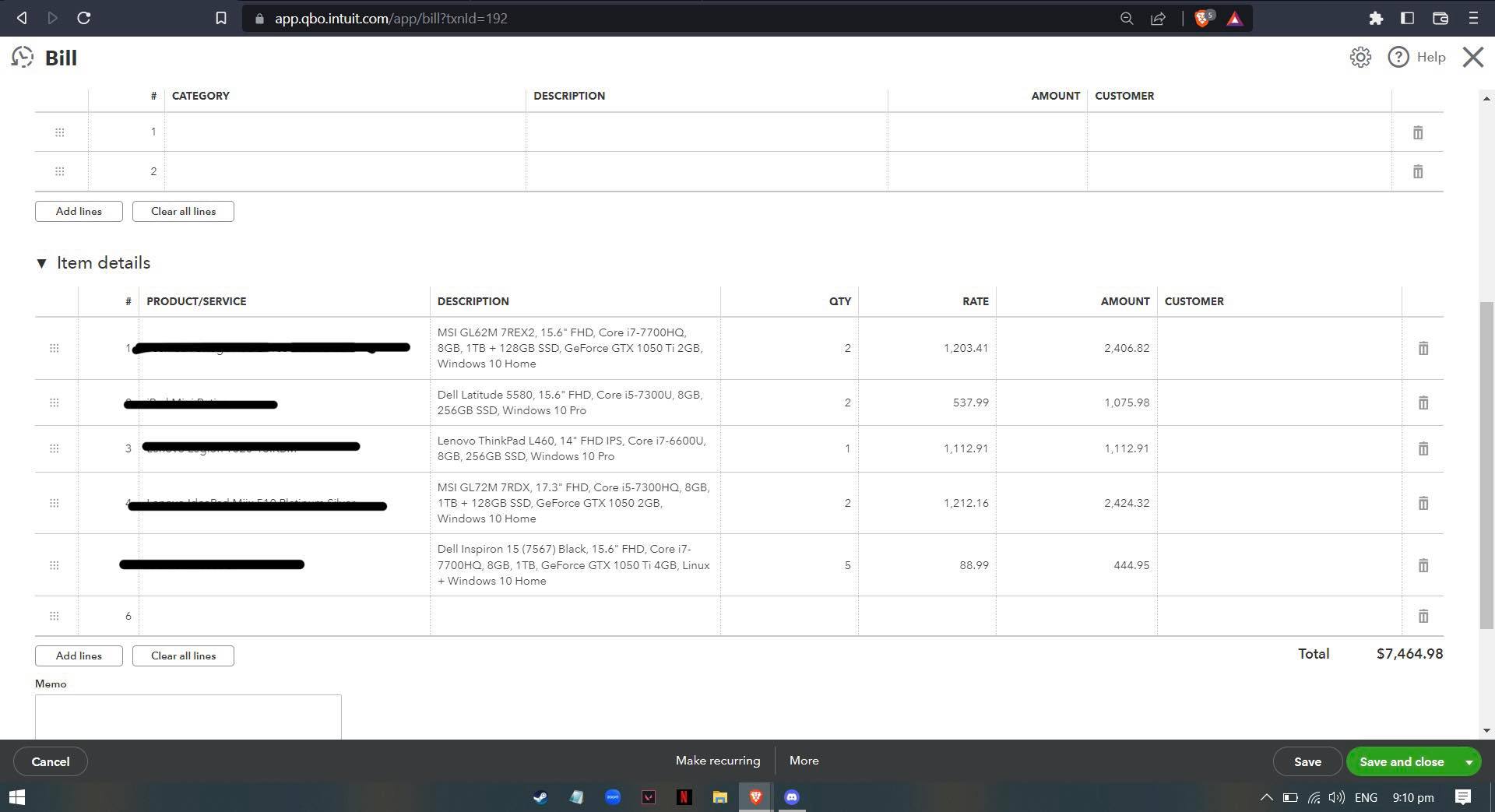Click Save and close
Viewport: 1495px width, 812px height.
click(x=1402, y=761)
